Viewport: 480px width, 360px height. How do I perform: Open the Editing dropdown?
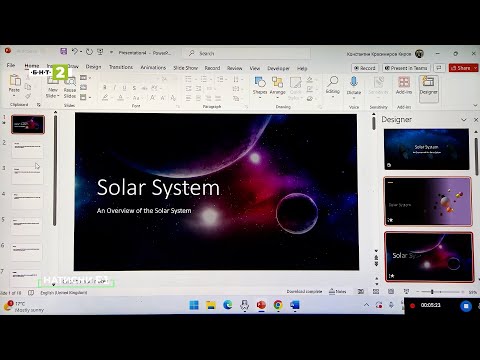(x=333, y=86)
